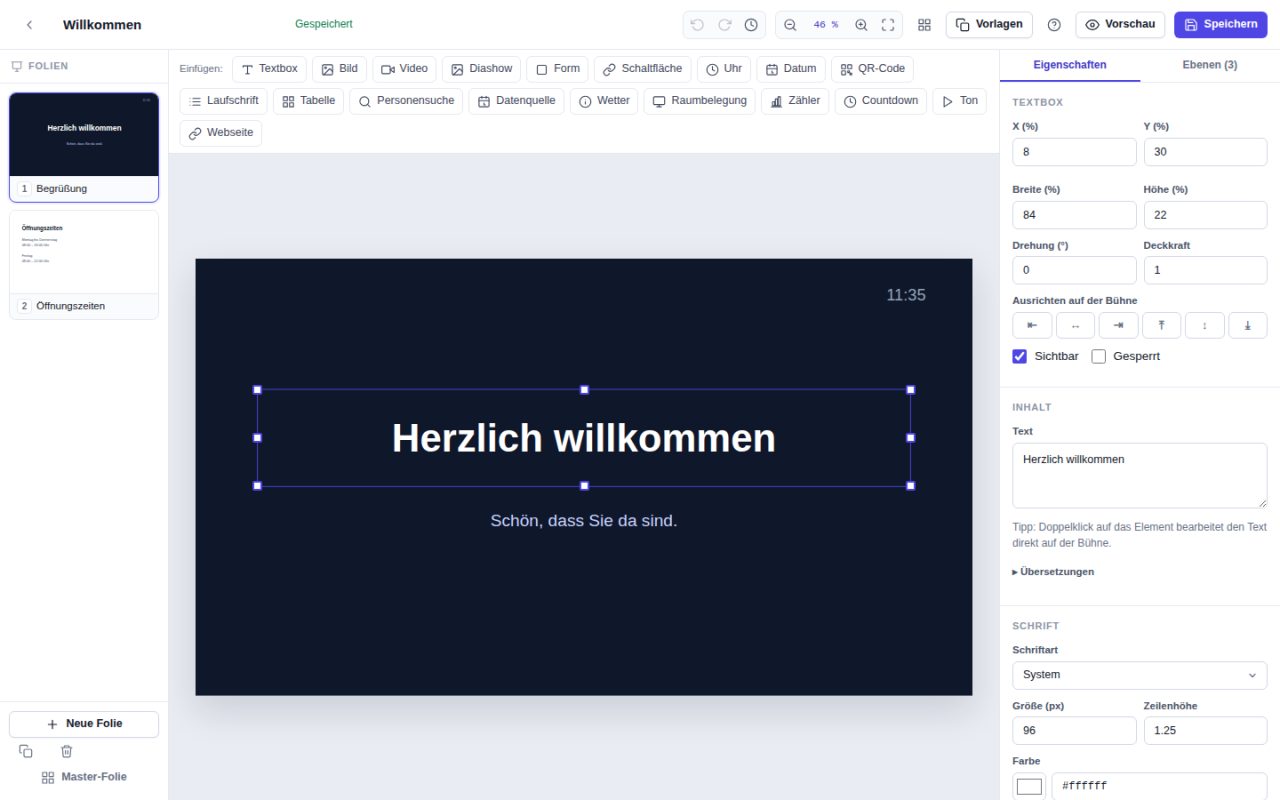Image resolution: width=1280 pixels, height=800 pixels.
Task: Open the Vorschau preview
Action: tap(1120, 25)
